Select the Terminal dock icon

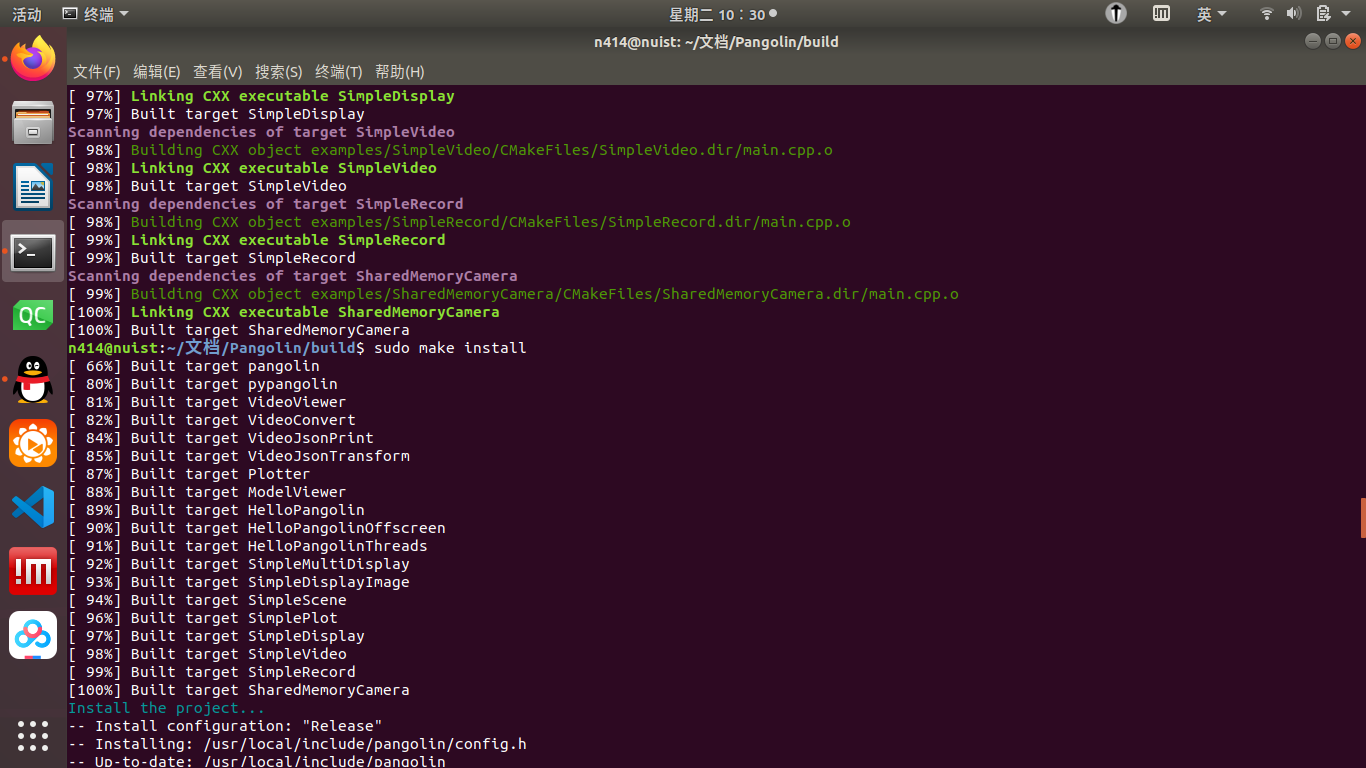[x=33, y=251]
